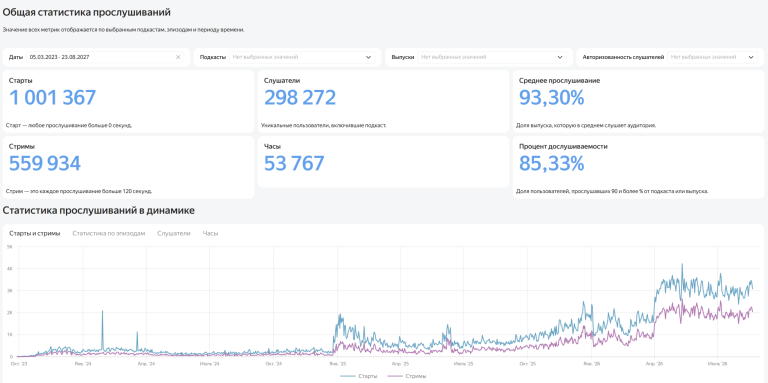
Task: Toggle the Старты series in the legend
Action: click(x=359, y=376)
